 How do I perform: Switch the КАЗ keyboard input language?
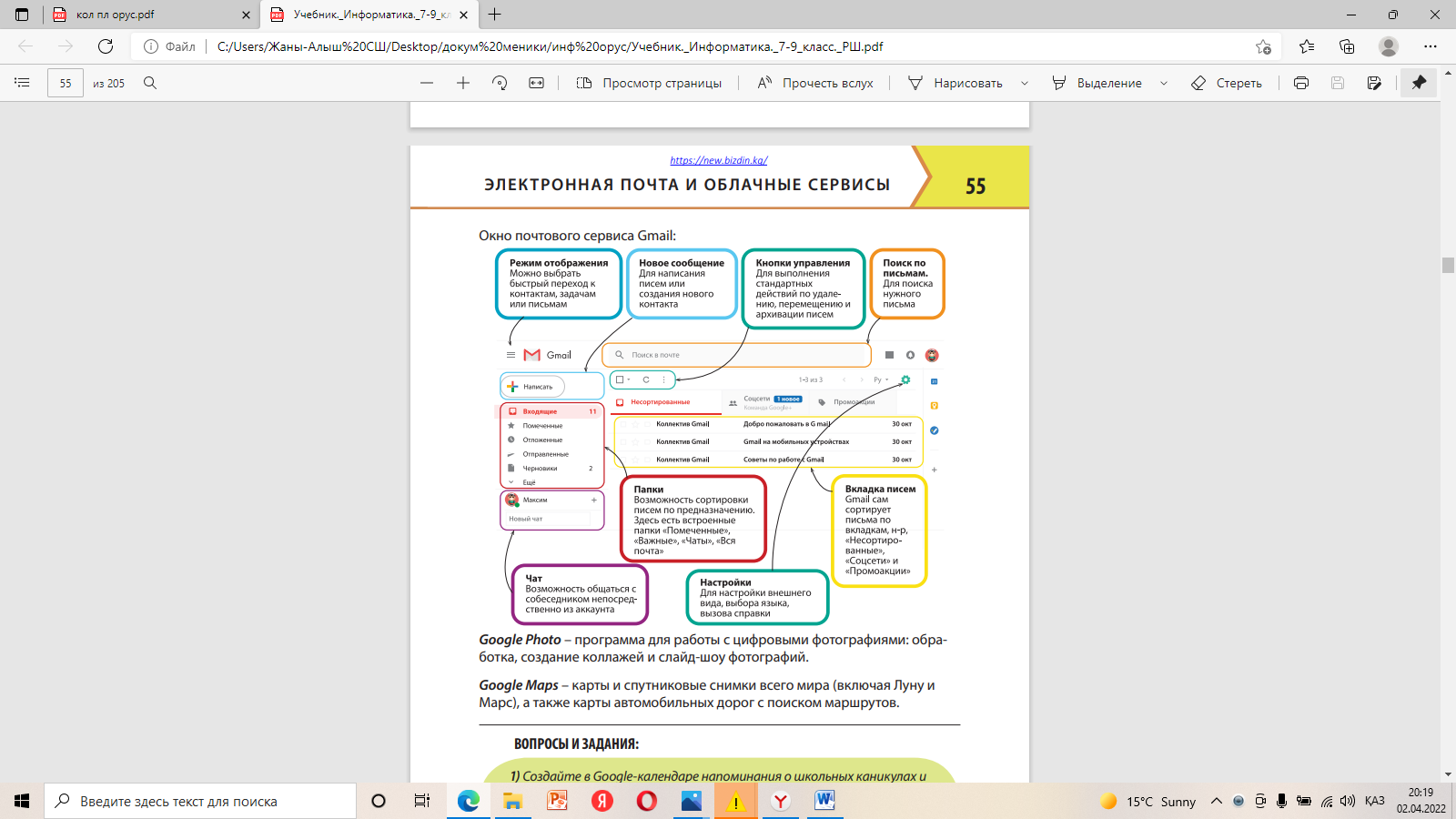(x=1374, y=801)
